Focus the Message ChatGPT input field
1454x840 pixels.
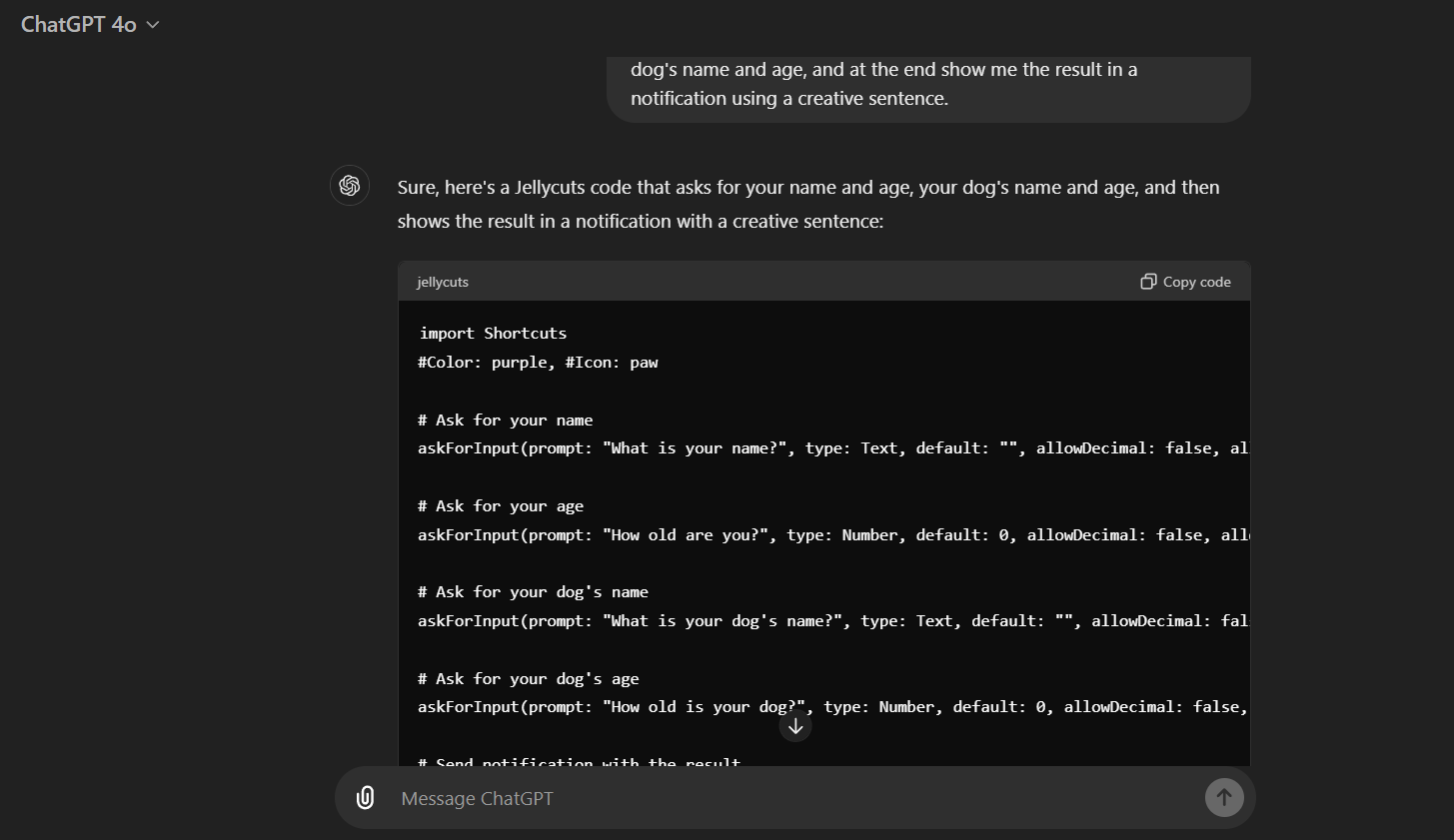795,798
